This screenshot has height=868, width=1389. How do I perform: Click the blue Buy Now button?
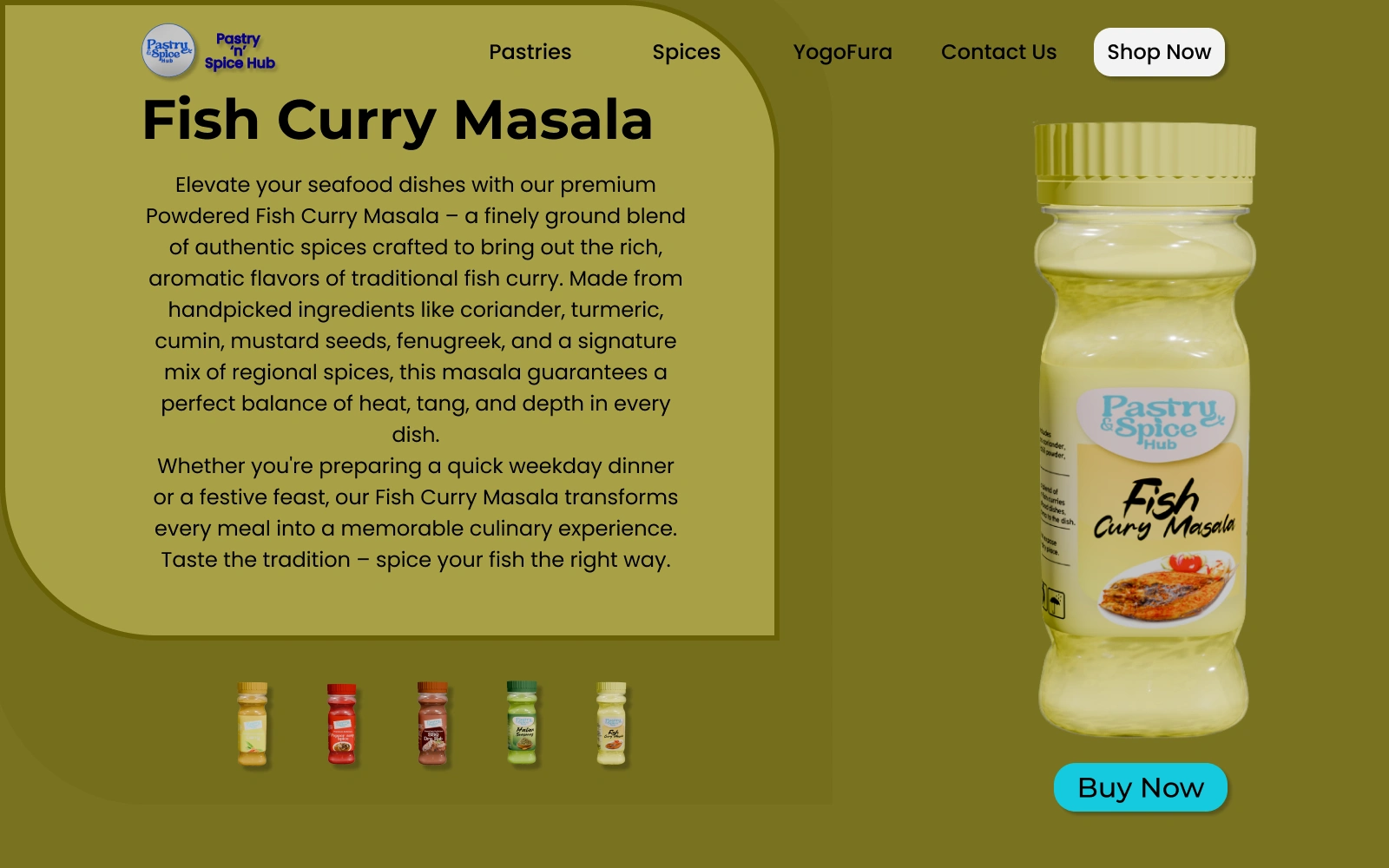1141,787
